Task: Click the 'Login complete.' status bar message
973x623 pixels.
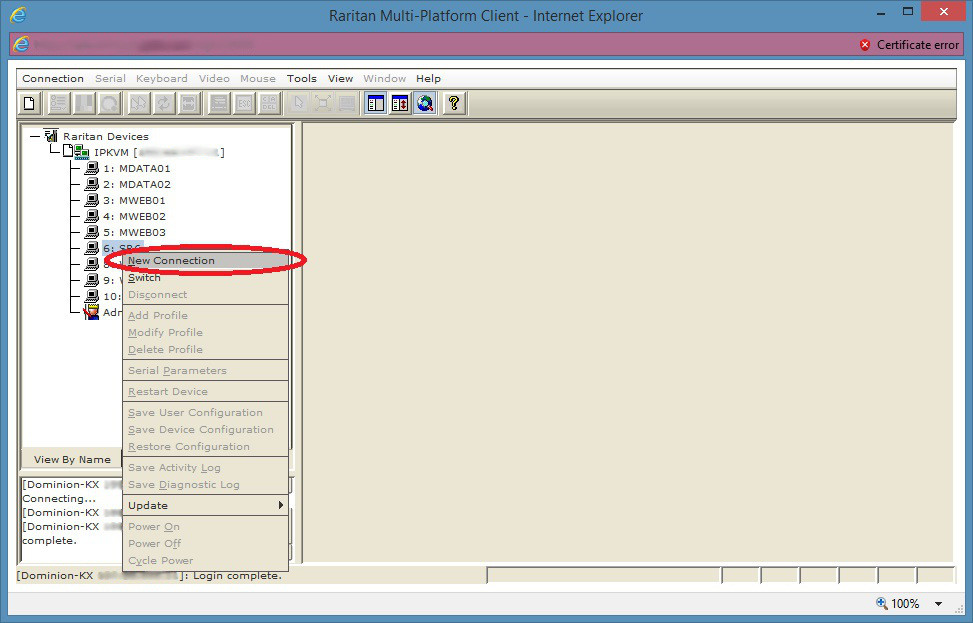Action: click(x=237, y=575)
